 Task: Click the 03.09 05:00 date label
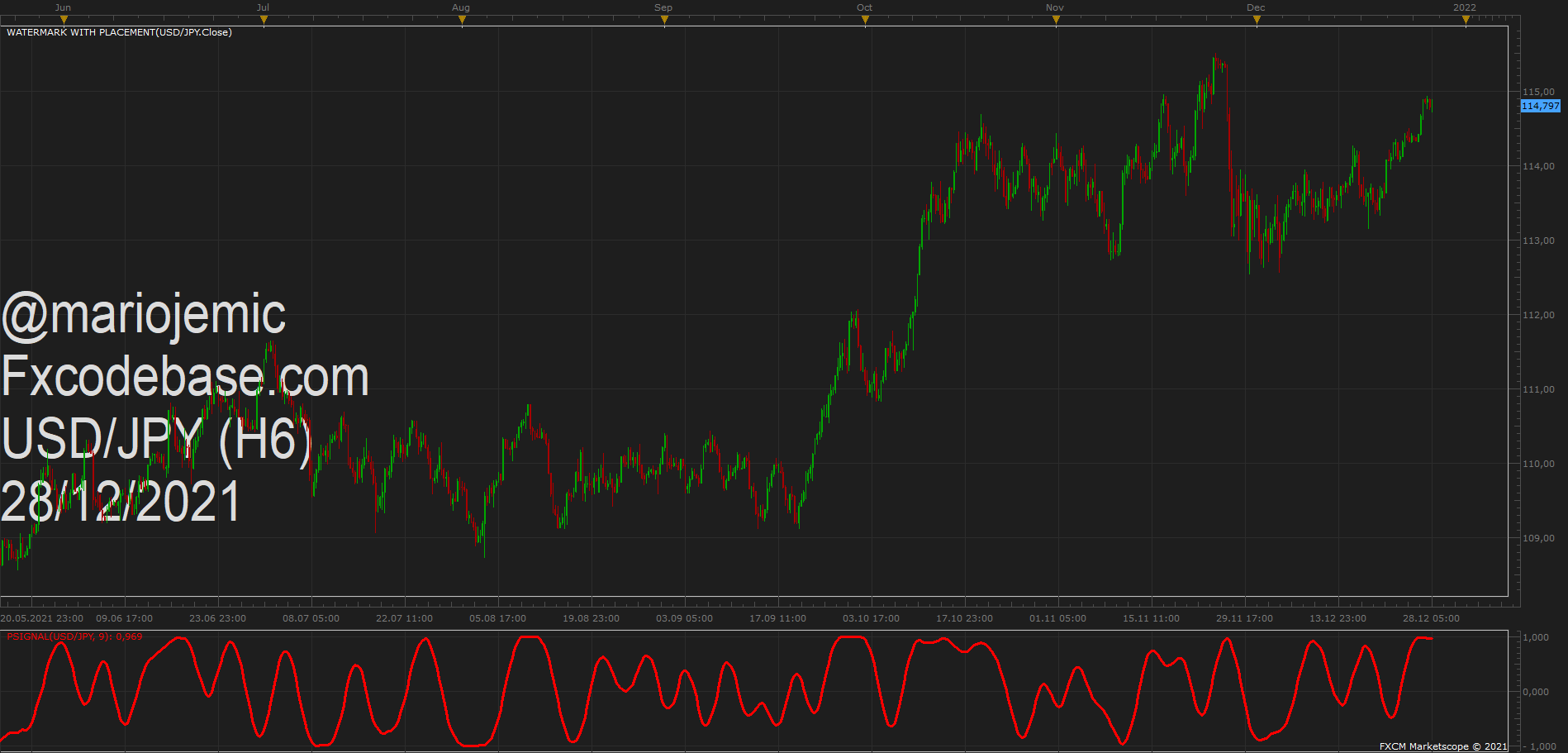(685, 618)
